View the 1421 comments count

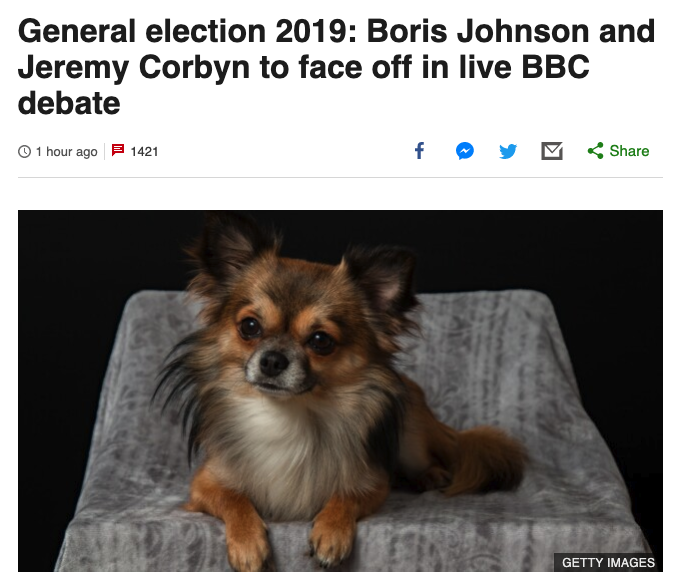click(x=144, y=152)
